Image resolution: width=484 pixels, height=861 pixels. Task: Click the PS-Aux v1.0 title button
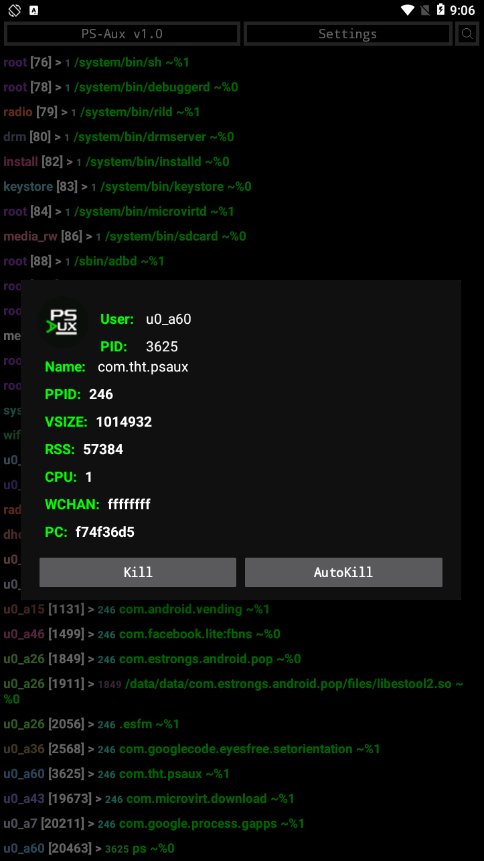click(x=122, y=34)
